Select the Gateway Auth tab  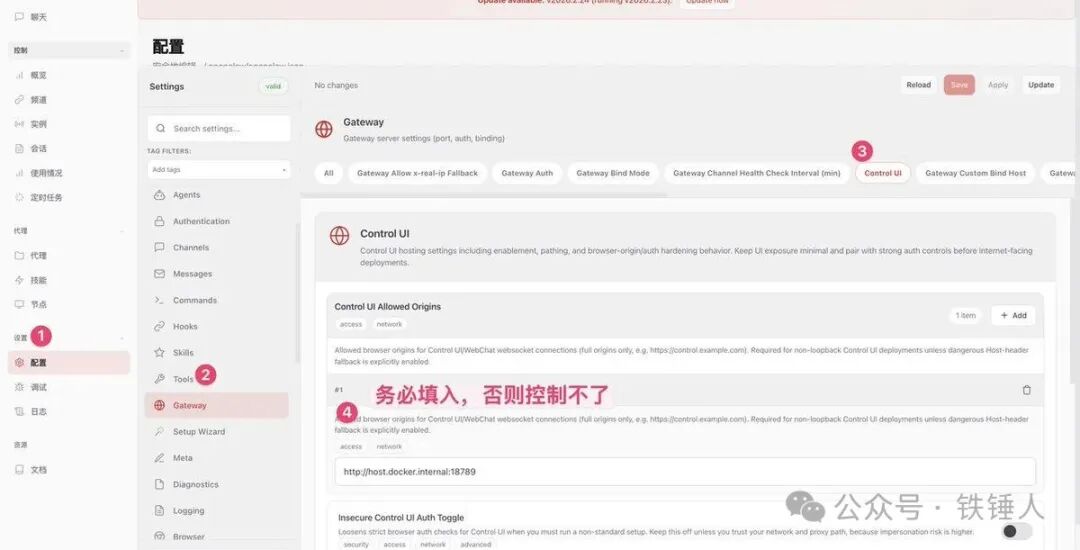point(527,173)
